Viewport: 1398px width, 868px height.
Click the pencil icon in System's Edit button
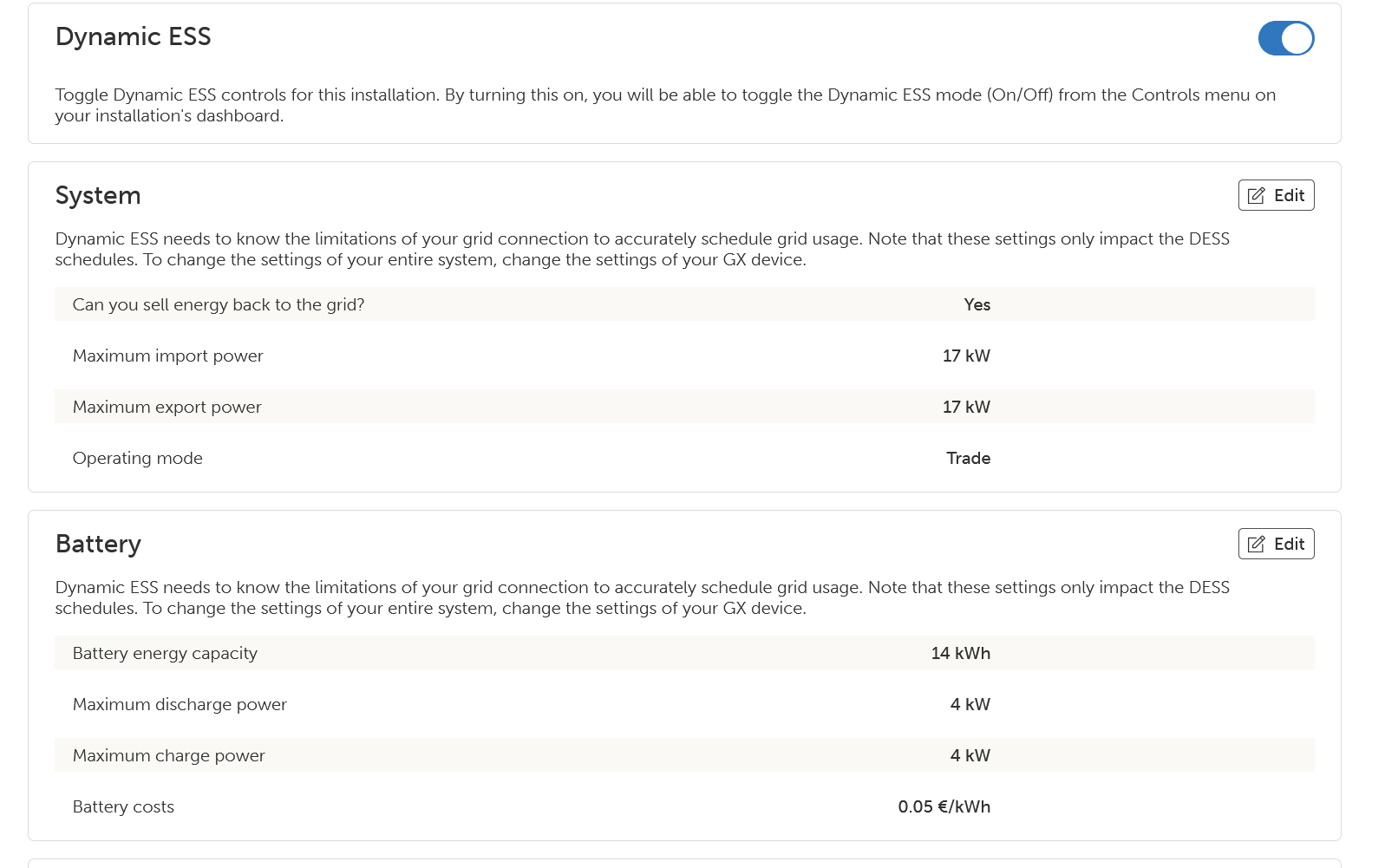coord(1256,196)
